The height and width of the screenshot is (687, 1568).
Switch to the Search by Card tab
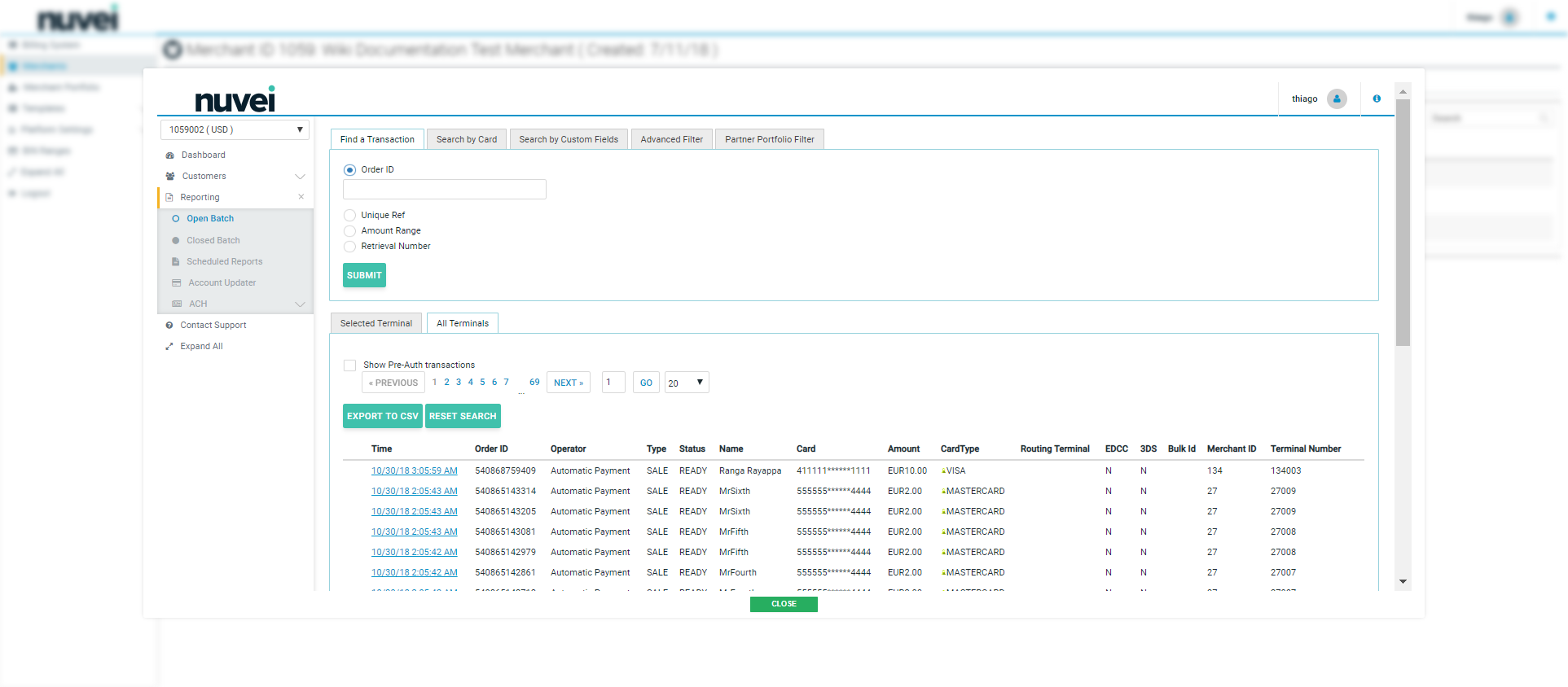pyautogui.click(x=466, y=139)
